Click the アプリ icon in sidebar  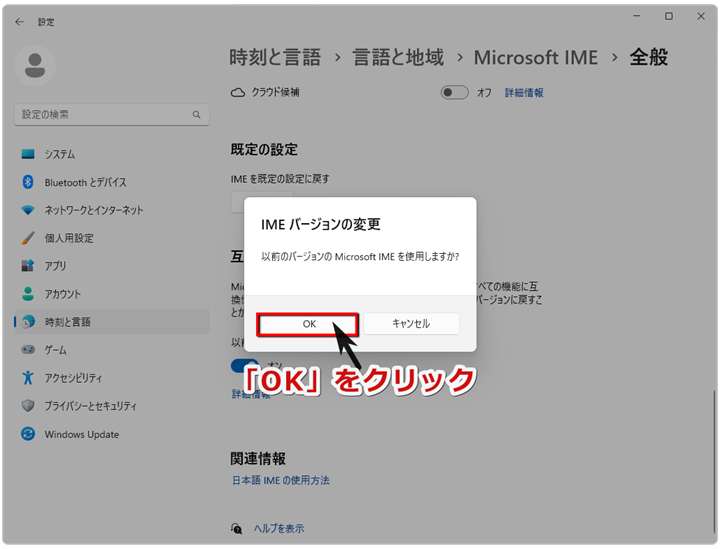[x=28, y=266]
